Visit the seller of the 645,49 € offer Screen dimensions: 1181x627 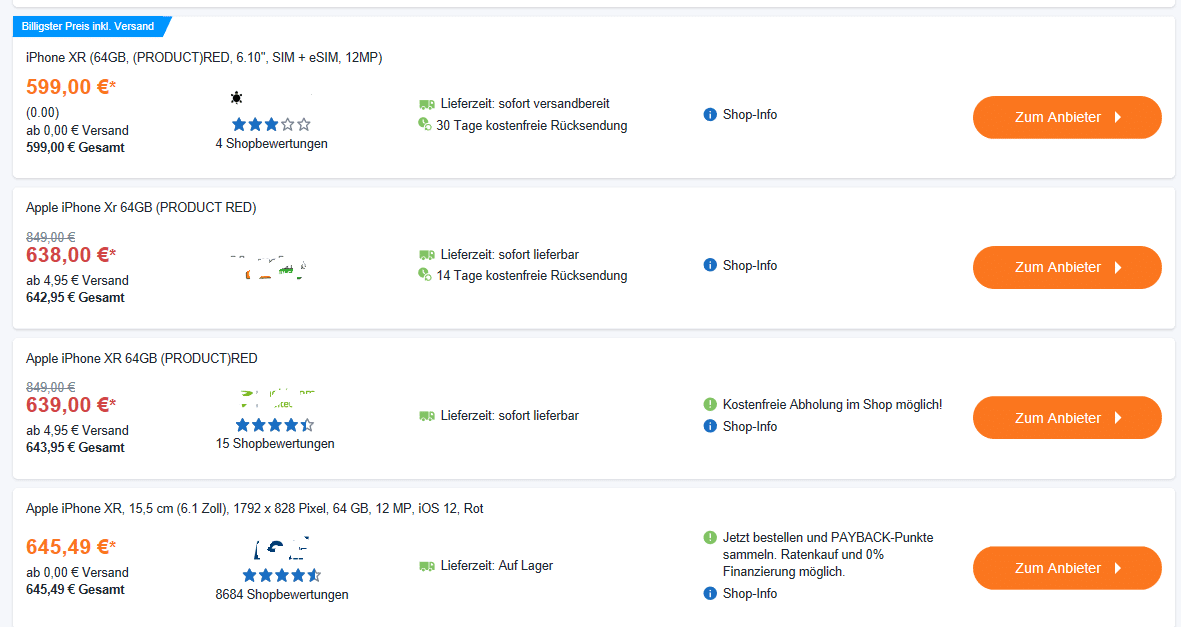(1067, 568)
